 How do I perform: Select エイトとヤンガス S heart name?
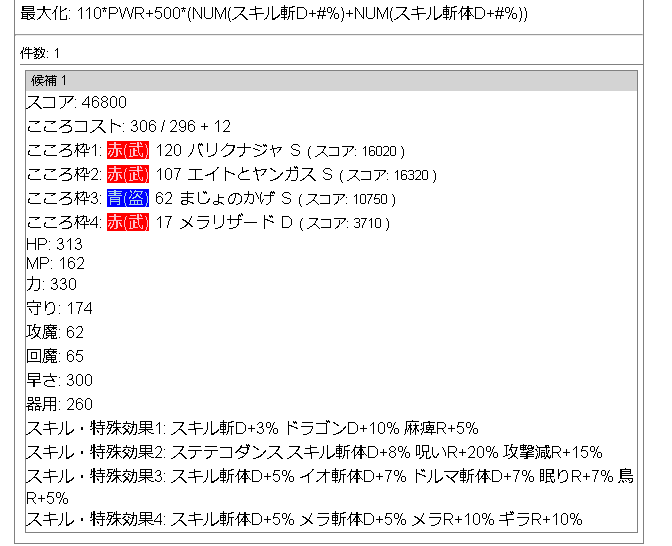click(x=260, y=174)
